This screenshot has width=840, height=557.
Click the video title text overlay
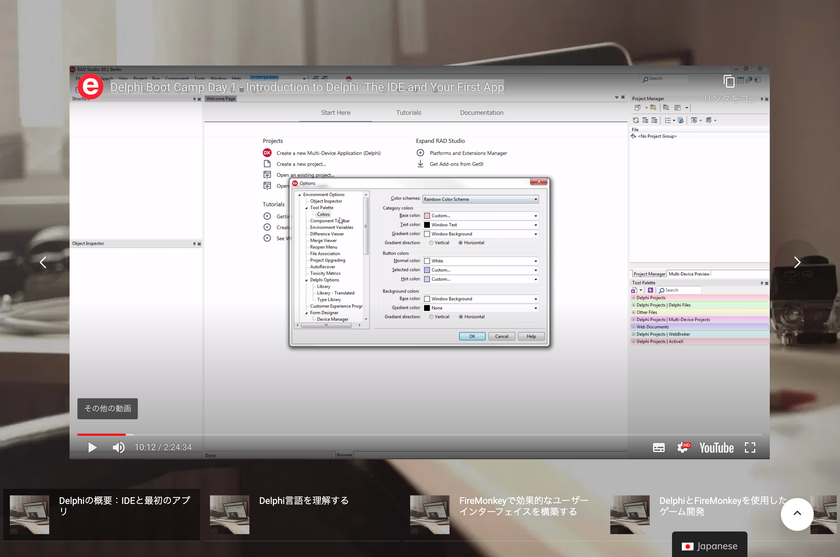(307, 87)
